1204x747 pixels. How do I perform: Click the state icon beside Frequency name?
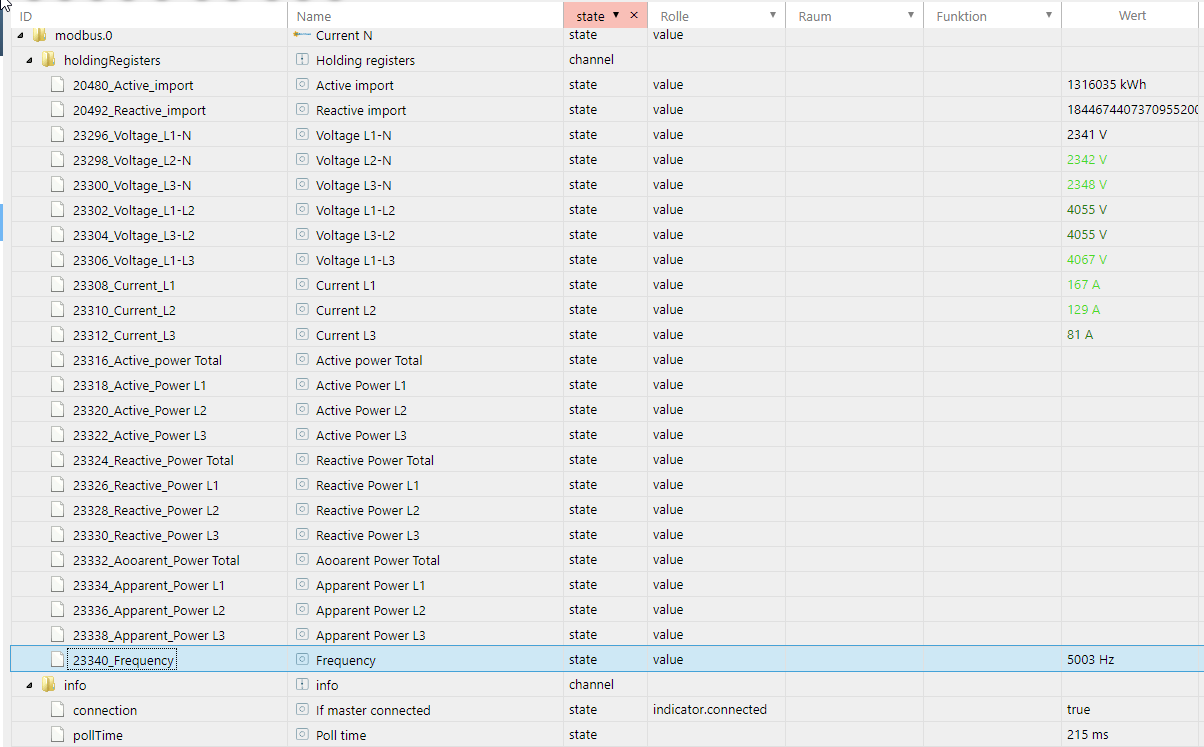302,660
